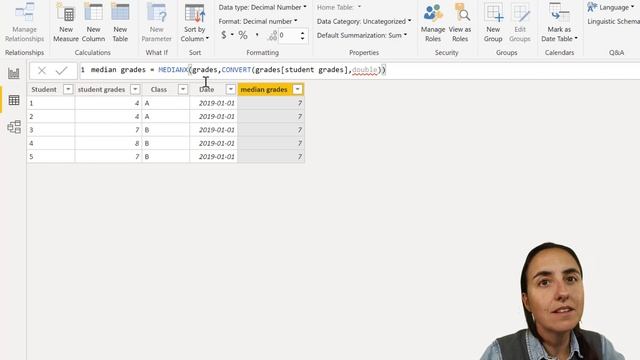Viewport: 640px width, 360px height.
Task: Select the student grades column header
Action: tap(101, 89)
